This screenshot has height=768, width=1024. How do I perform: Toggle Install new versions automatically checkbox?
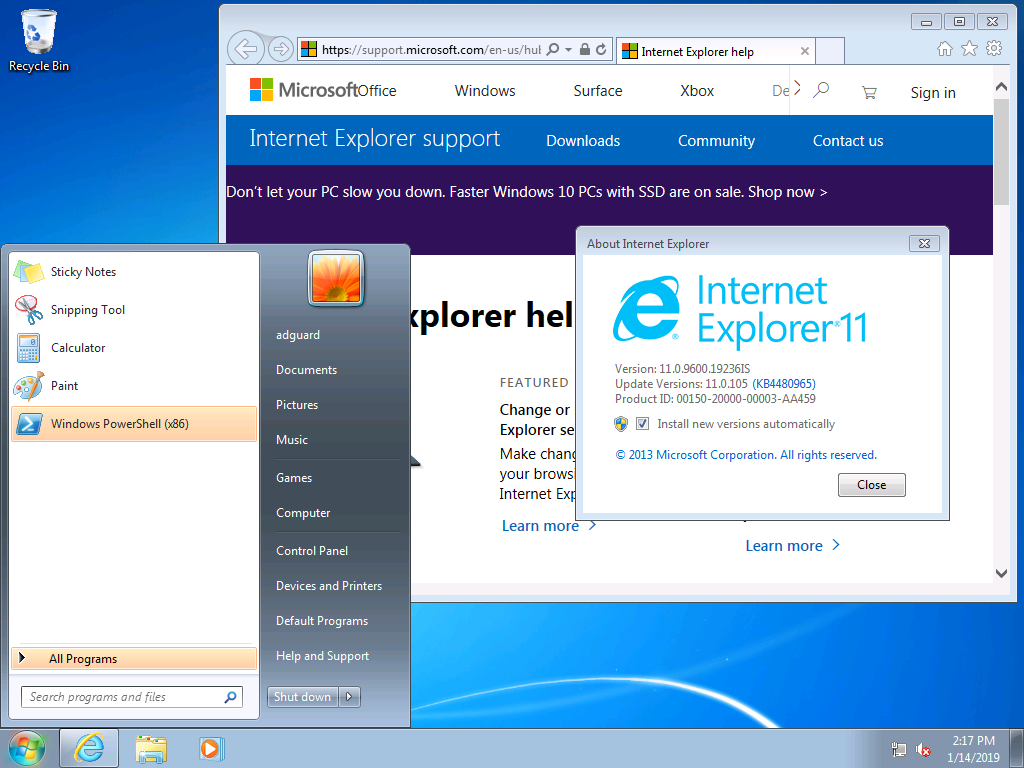point(643,424)
